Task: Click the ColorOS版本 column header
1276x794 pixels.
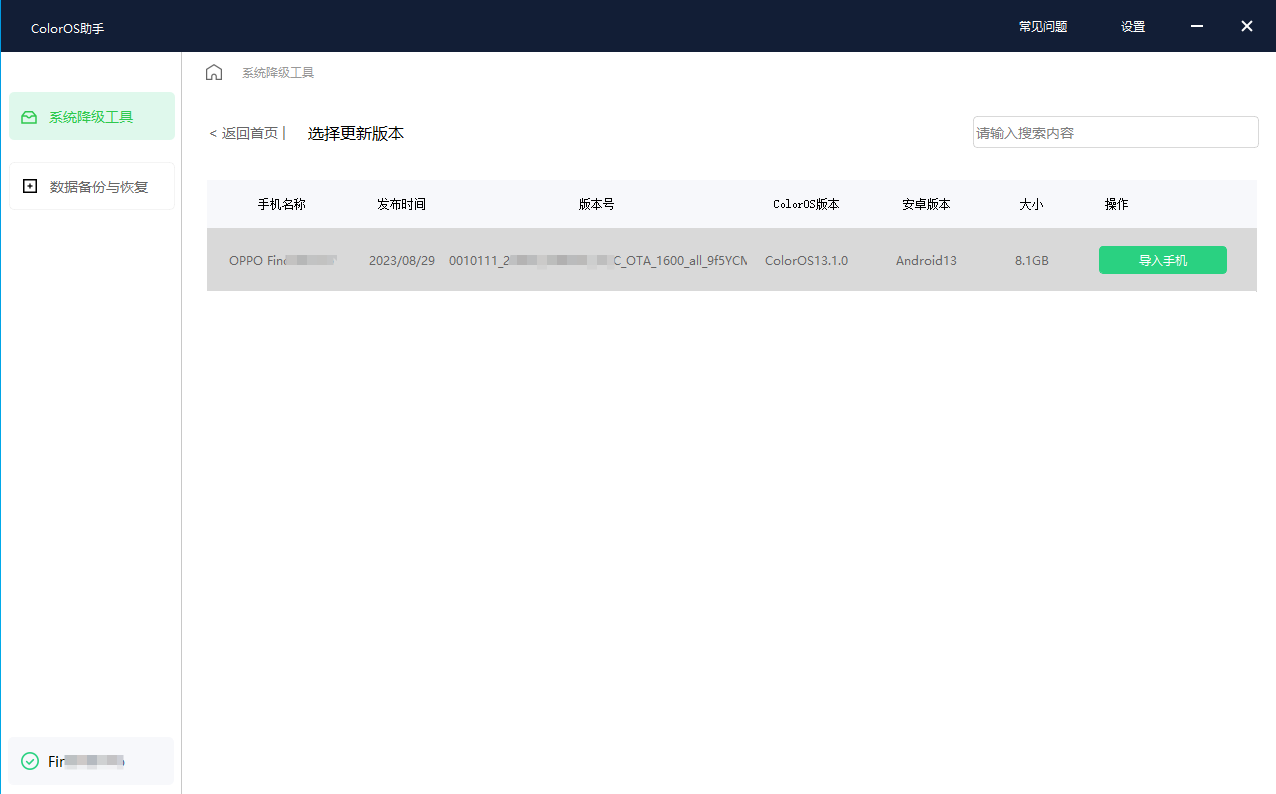Action: pyautogui.click(x=806, y=203)
